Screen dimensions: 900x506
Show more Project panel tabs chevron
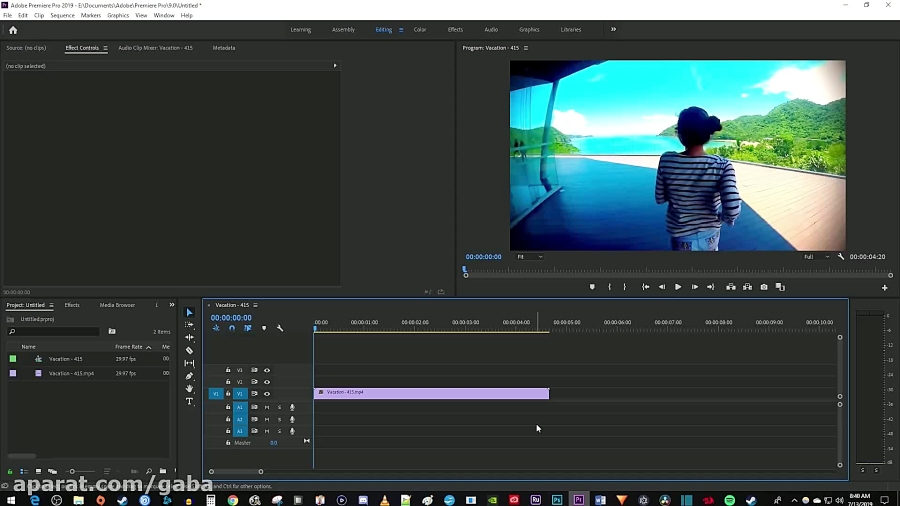point(172,305)
